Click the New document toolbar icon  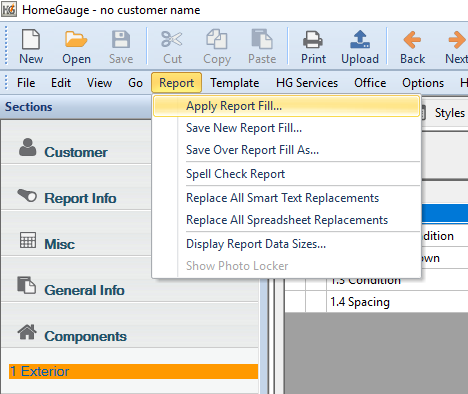pyautogui.click(x=31, y=40)
